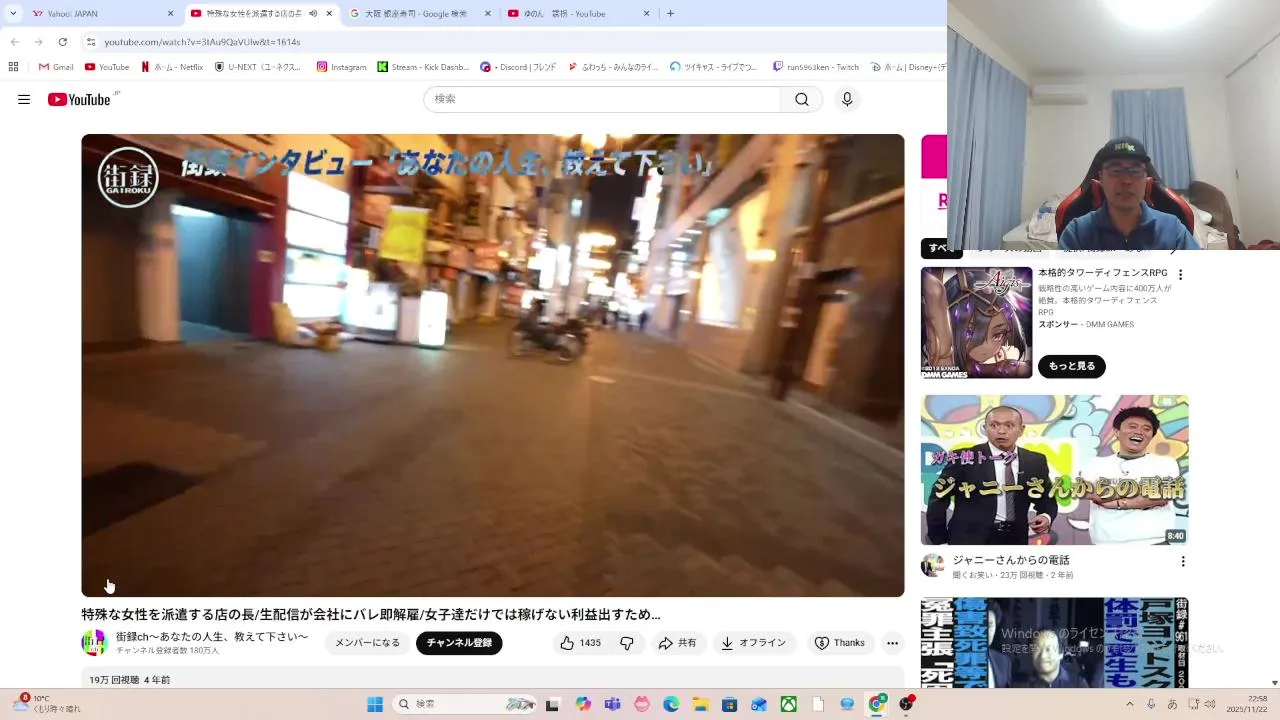Open a new browser tab

(x=670, y=14)
